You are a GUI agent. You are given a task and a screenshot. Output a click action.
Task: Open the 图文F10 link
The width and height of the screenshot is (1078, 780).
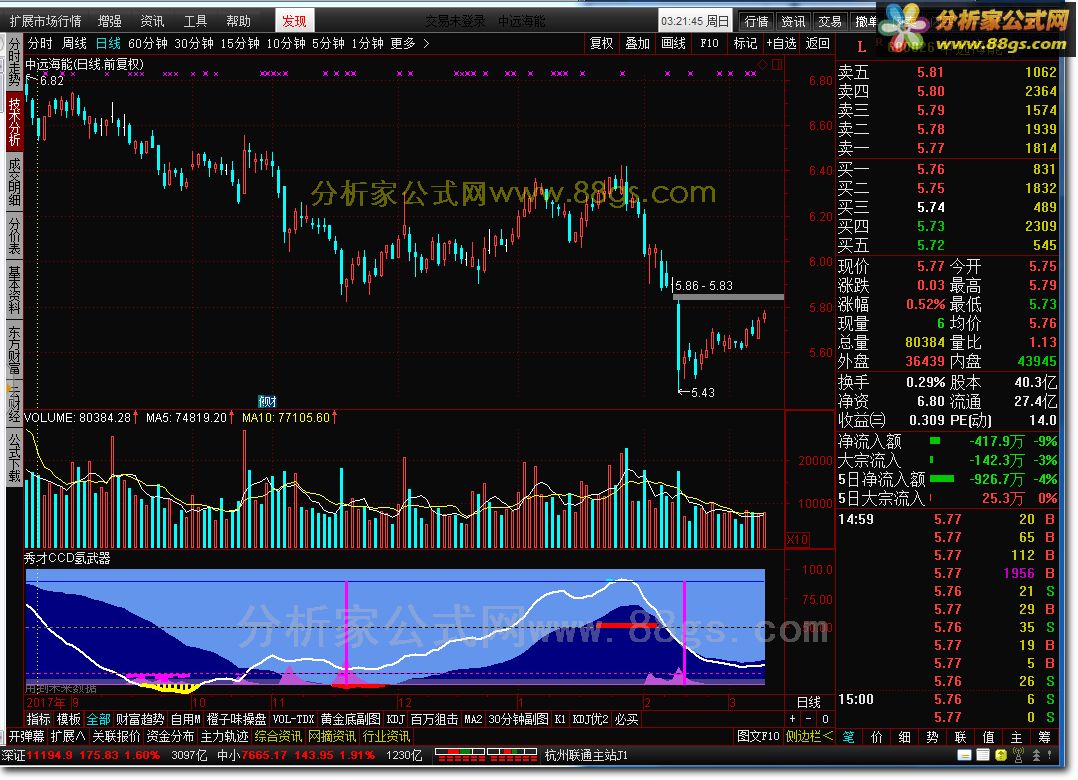point(758,737)
